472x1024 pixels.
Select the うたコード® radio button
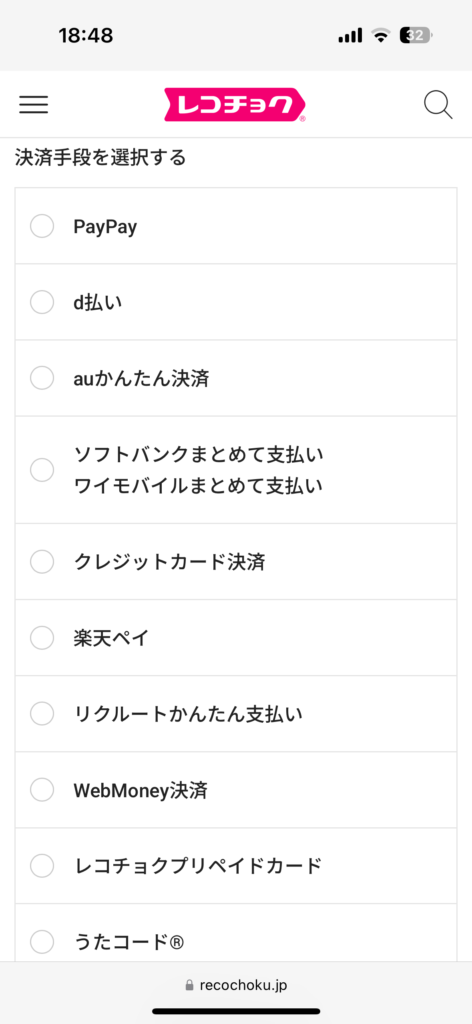click(x=42, y=942)
